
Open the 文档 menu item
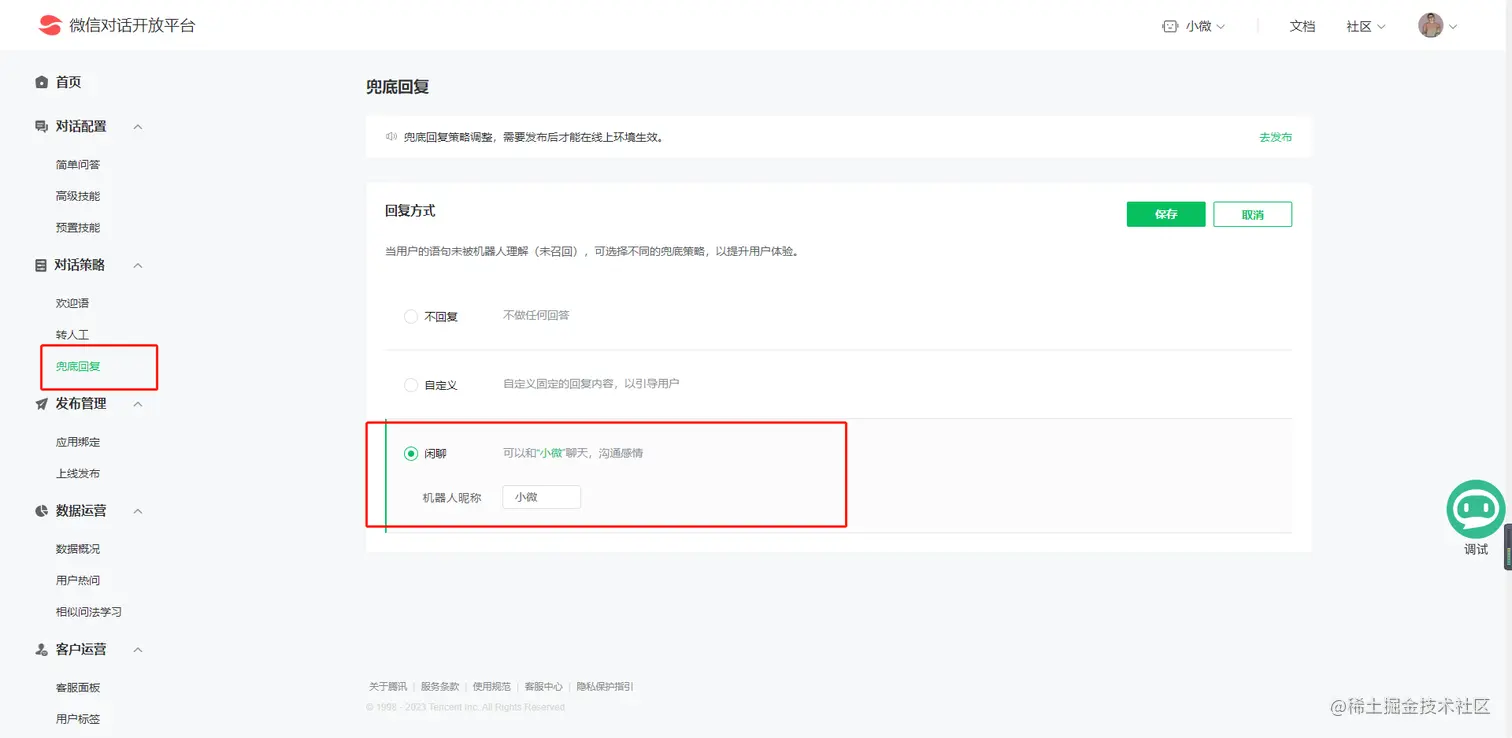pos(1302,26)
